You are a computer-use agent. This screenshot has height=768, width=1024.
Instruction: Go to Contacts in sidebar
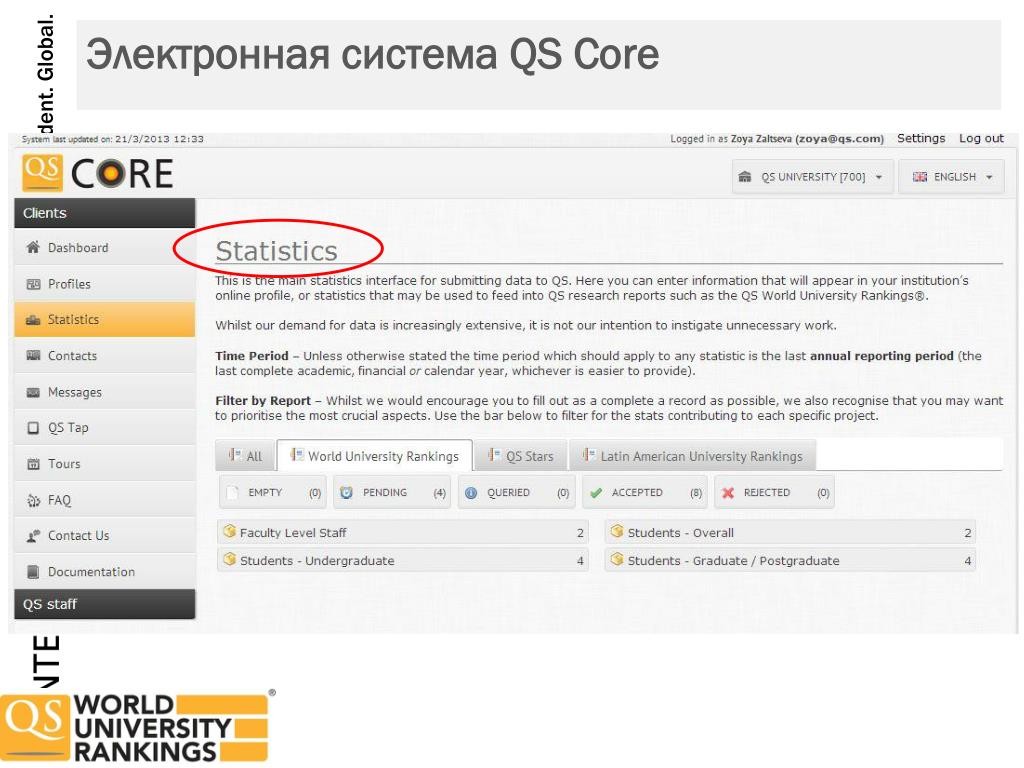click(x=104, y=355)
